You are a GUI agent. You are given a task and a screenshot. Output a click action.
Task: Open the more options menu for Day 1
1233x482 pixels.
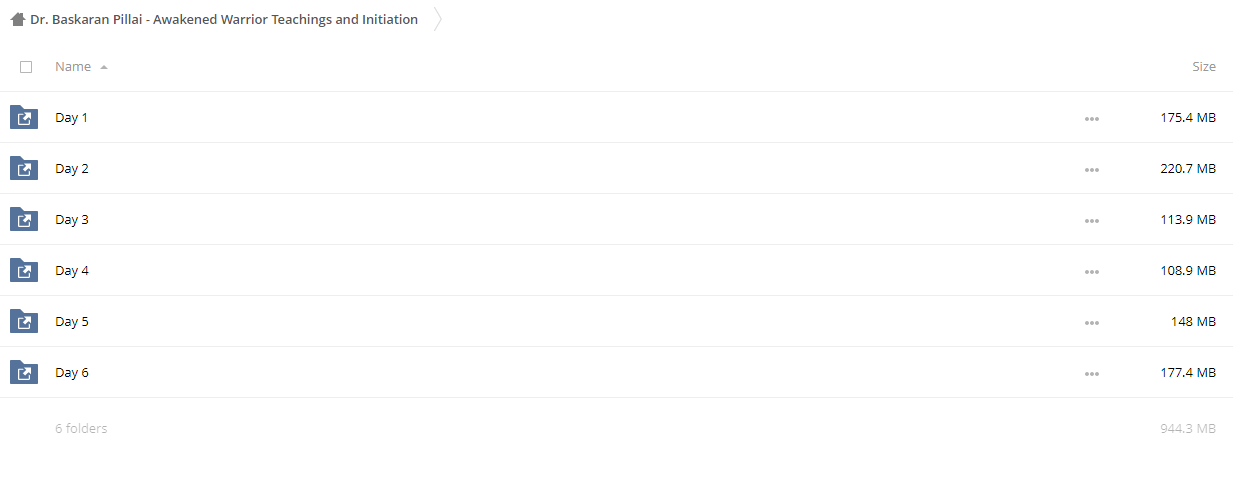(1091, 119)
